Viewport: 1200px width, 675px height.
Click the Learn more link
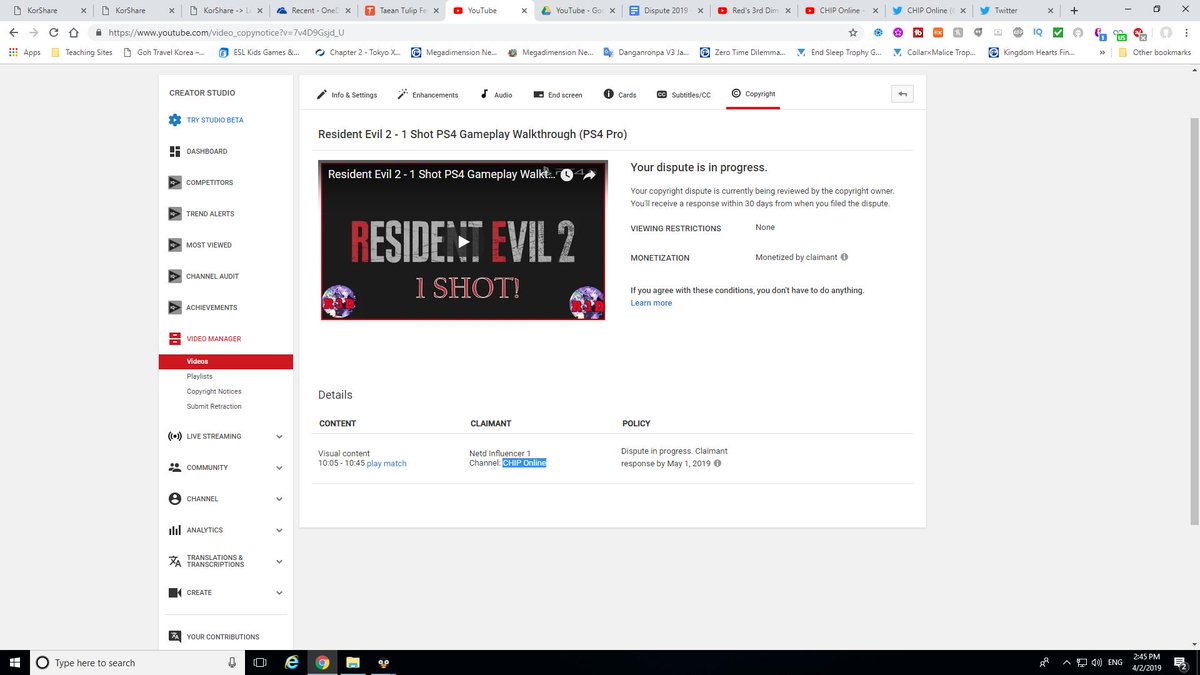point(651,303)
